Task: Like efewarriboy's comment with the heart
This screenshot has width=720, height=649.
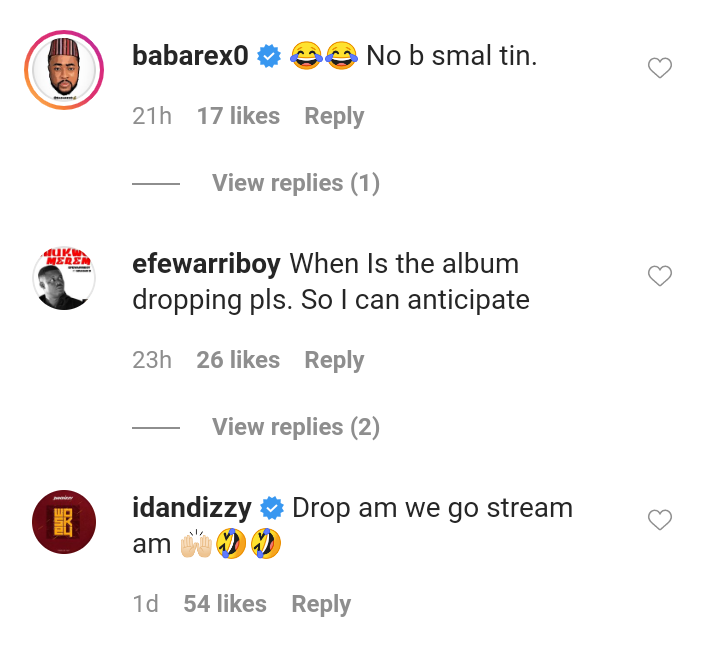Action: [660, 276]
